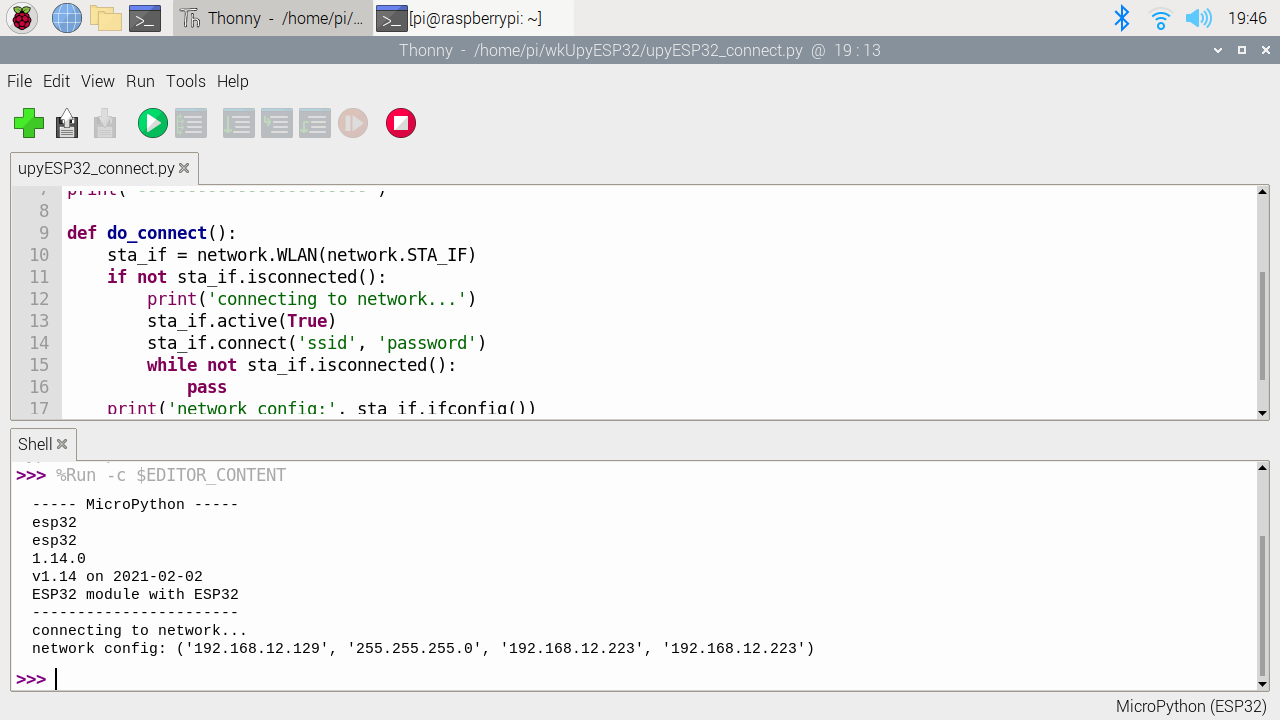This screenshot has width=1280, height=720.
Task: Open the file manager from the taskbar
Action: point(104,17)
